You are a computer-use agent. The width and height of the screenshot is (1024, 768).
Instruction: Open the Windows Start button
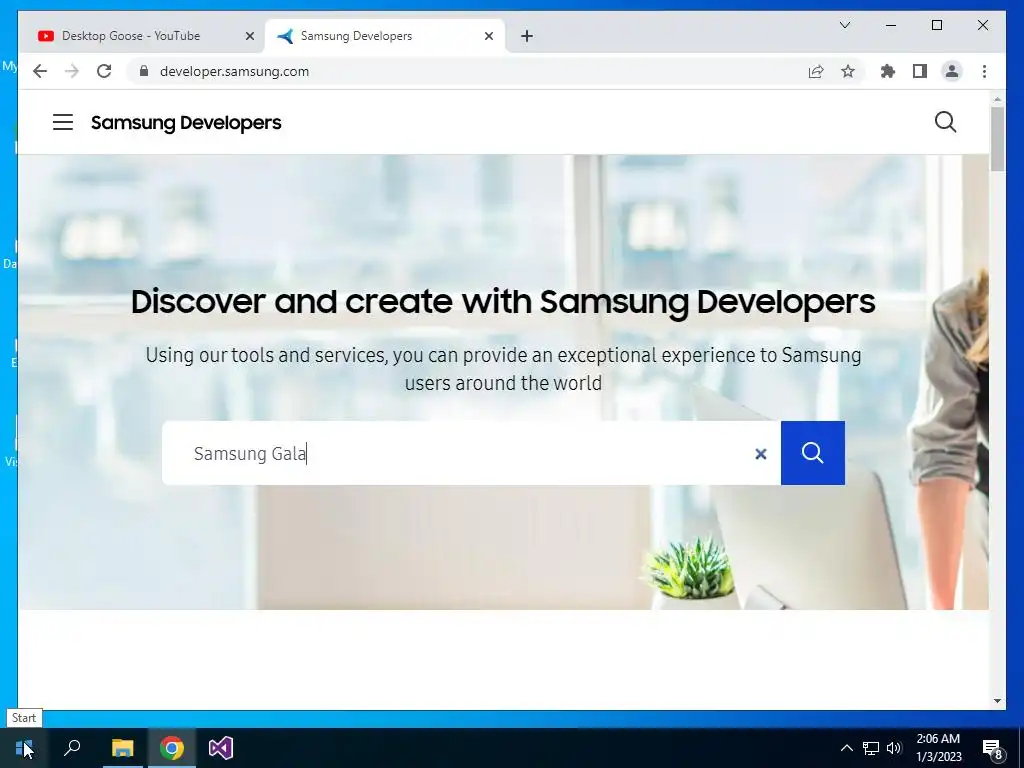[24, 748]
